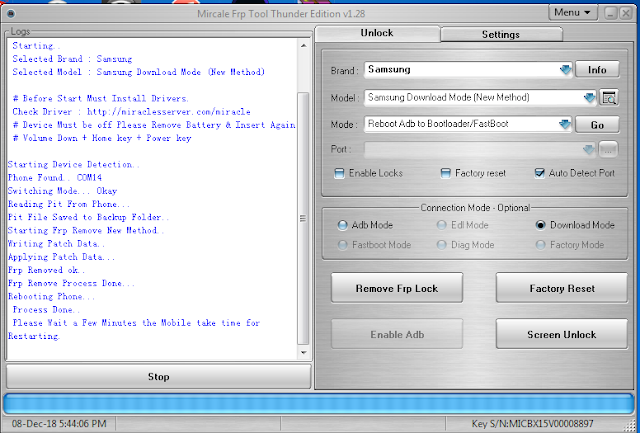Minimize the Miracle Frp Tool window
This screenshot has height=433, width=640.
coord(610,13)
